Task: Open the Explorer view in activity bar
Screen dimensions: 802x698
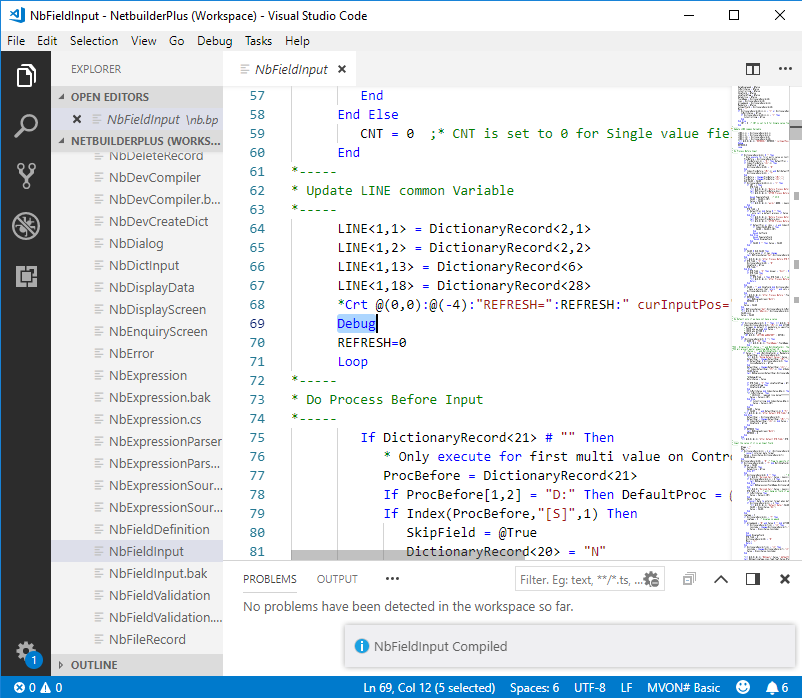Action: pyautogui.click(x=26, y=76)
